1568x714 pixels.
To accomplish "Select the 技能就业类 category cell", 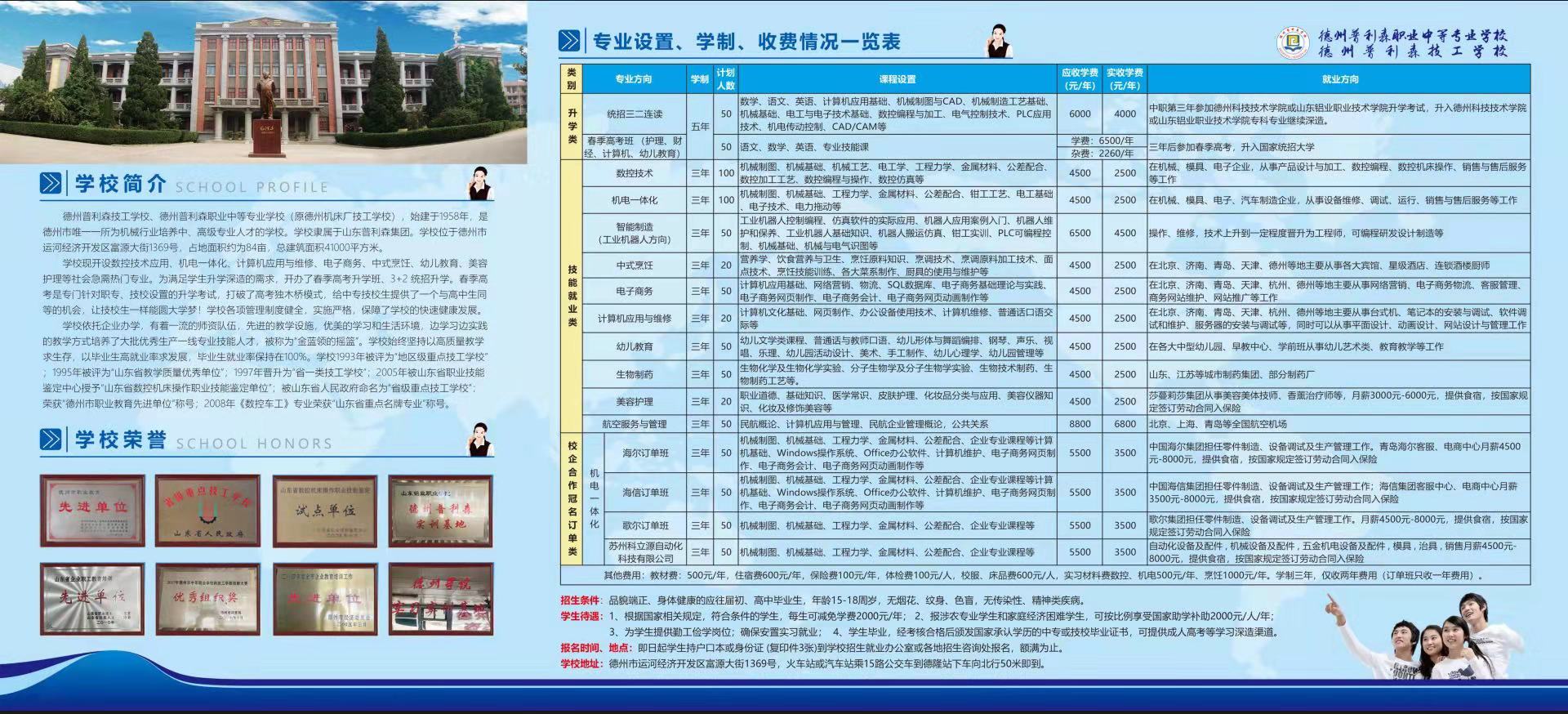I will tap(572, 296).
